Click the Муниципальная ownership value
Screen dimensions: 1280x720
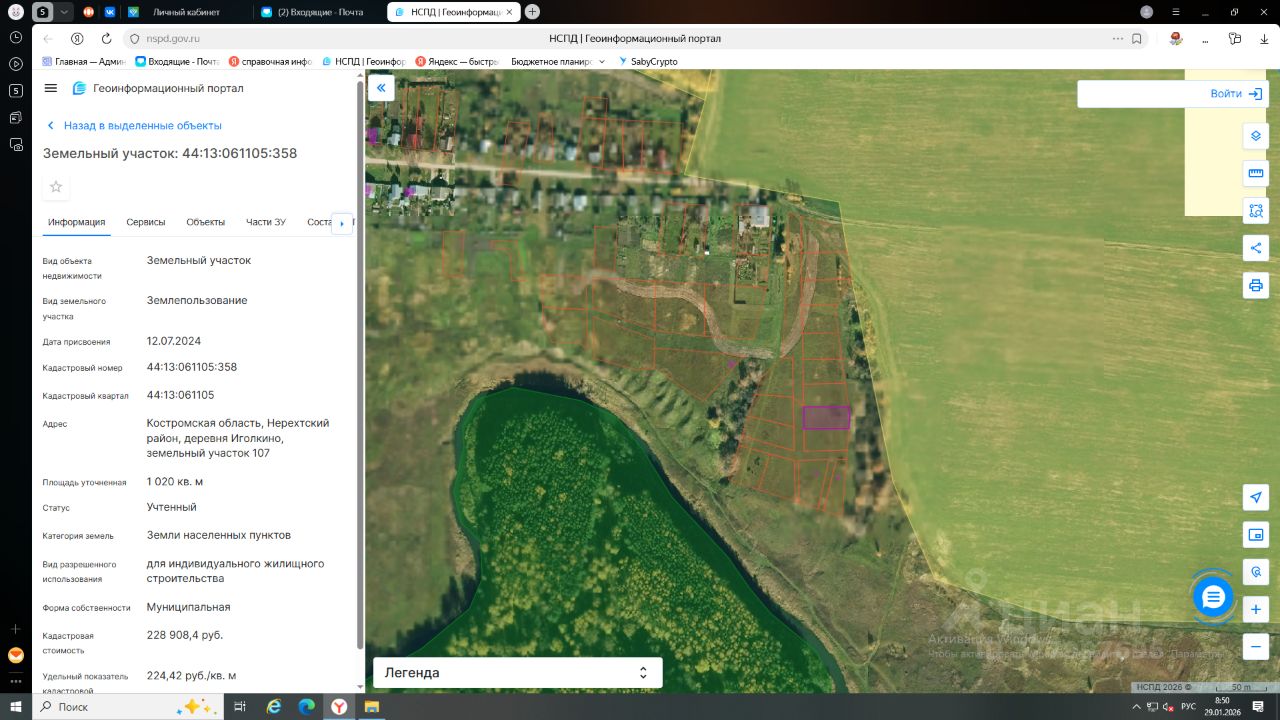click(x=189, y=607)
